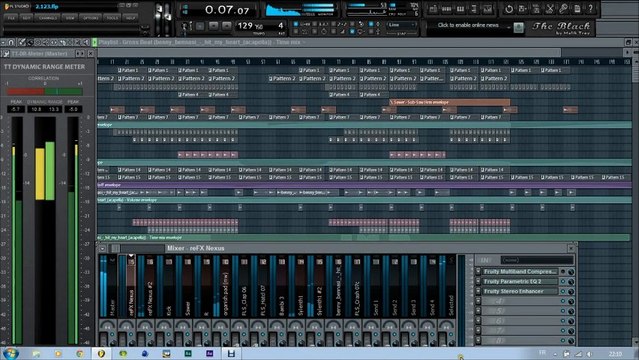Click the Kick track pan knob
Viewport: 639px width, 360px height.
click(164, 326)
